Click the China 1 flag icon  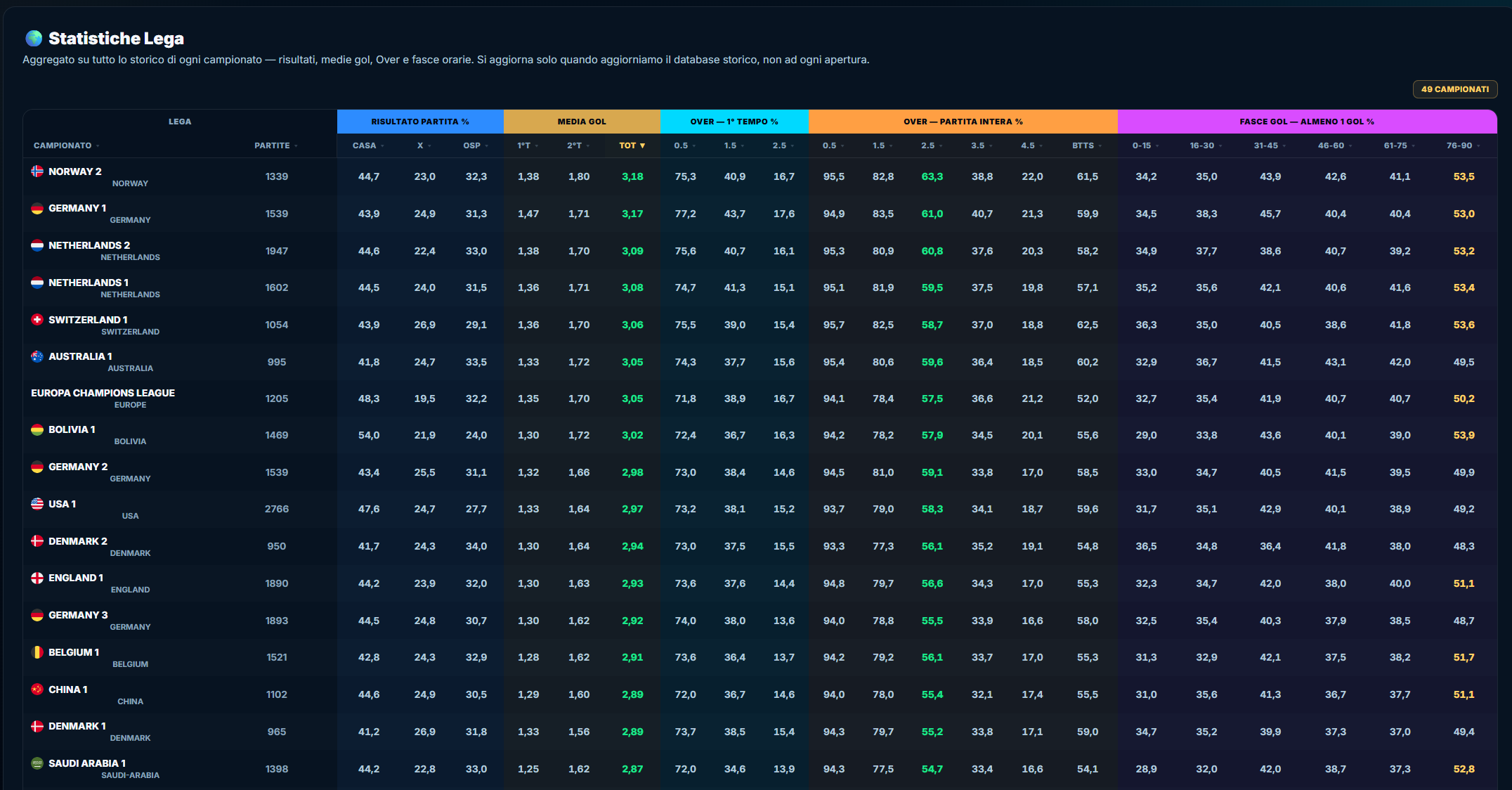pos(37,689)
